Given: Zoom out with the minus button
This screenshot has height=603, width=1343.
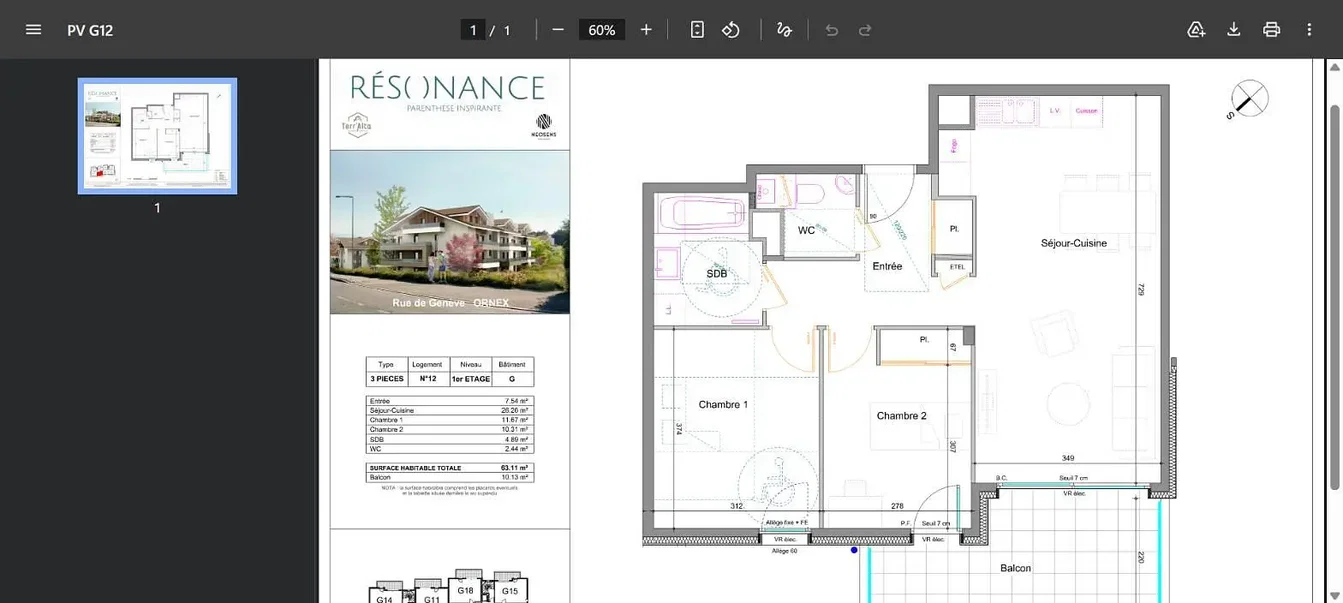Looking at the screenshot, I should pyautogui.click(x=558, y=29).
